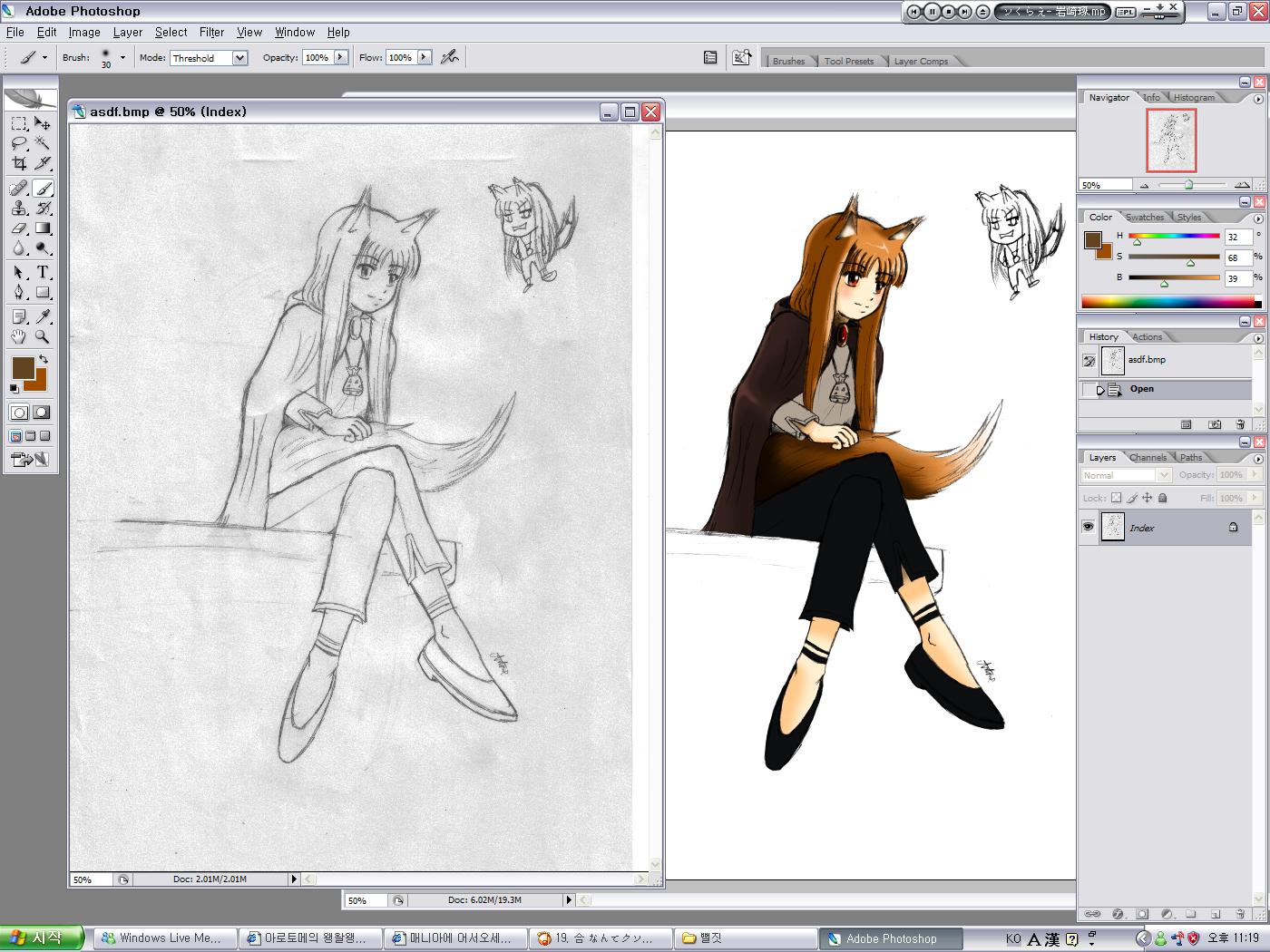Select the Rectangular Marquee tool
This screenshot has width=1270, height=952.
point(19,123)
